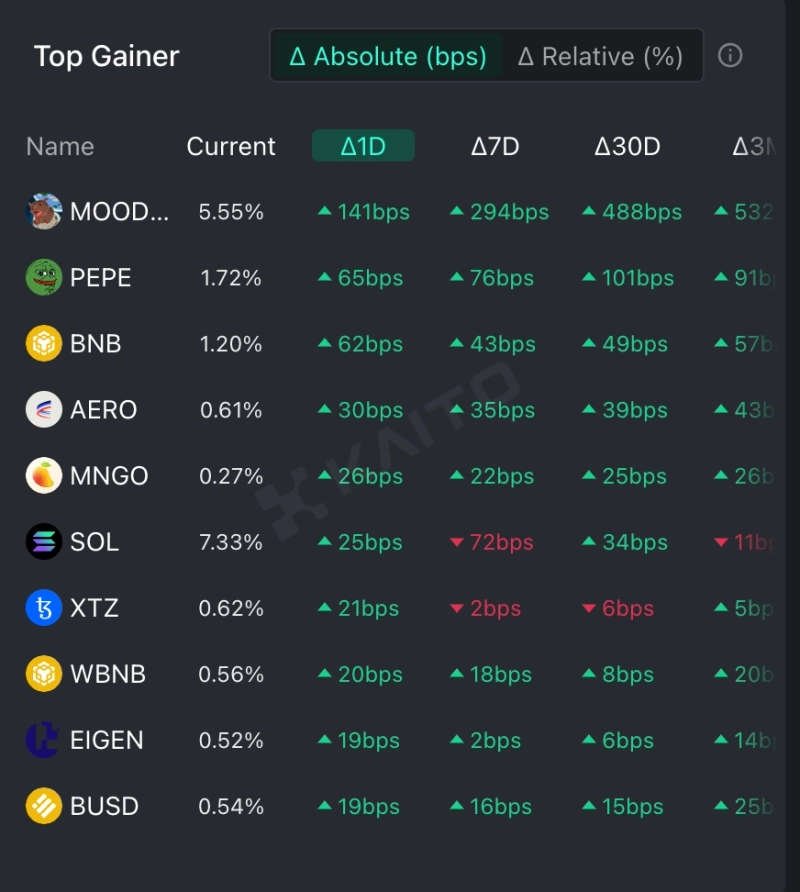The image size is (800, 892).
Task: Sort table by Current column header
Action: (231, 146)
